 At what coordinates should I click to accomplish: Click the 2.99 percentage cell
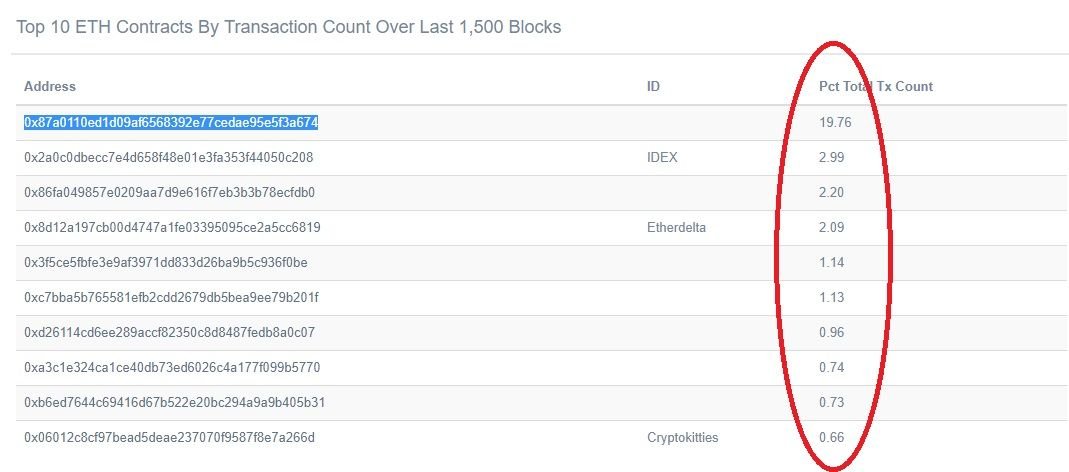tap(832, 158)
